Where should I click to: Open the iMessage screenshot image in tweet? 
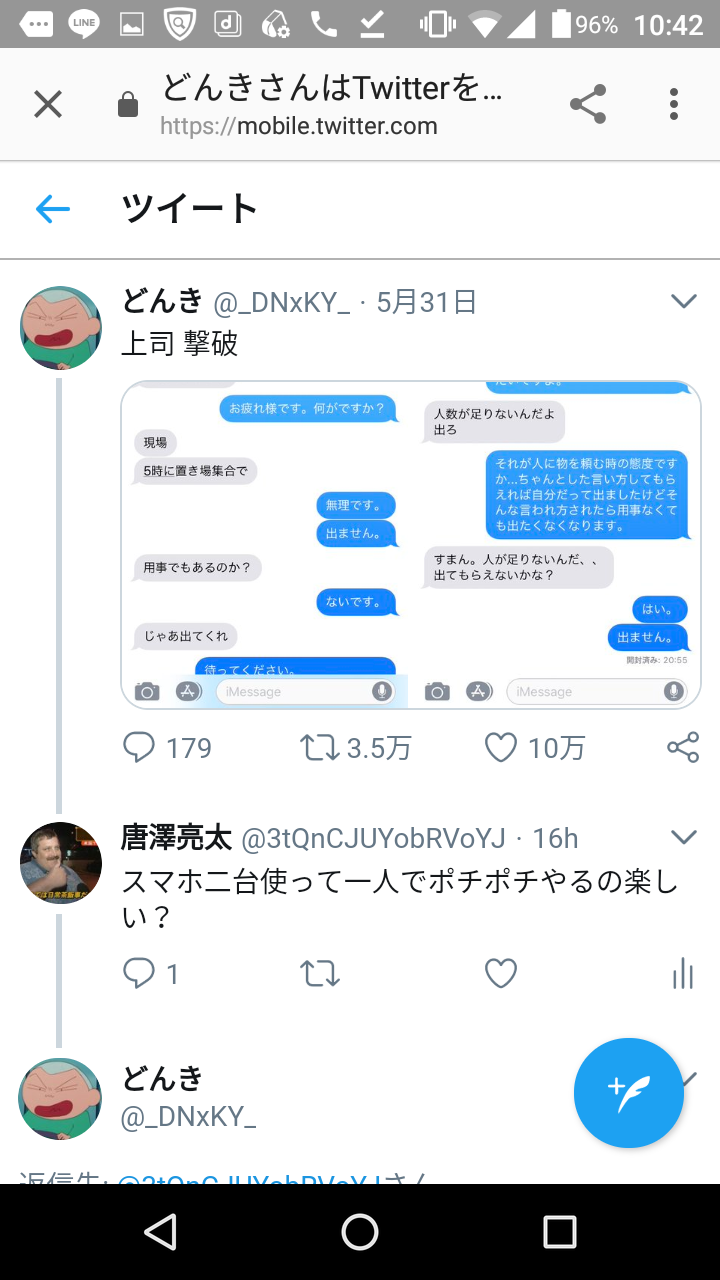coord(411,545)
